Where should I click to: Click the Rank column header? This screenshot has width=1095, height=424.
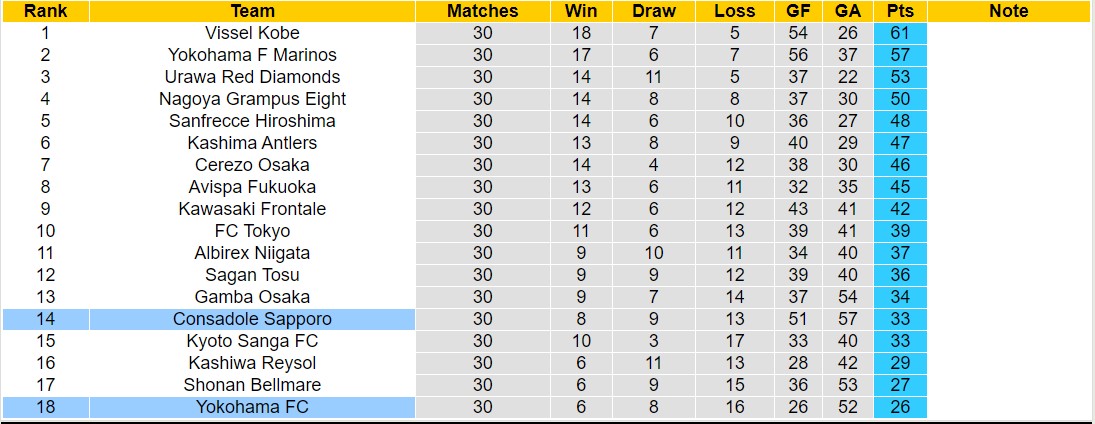[x=45, y=11]
